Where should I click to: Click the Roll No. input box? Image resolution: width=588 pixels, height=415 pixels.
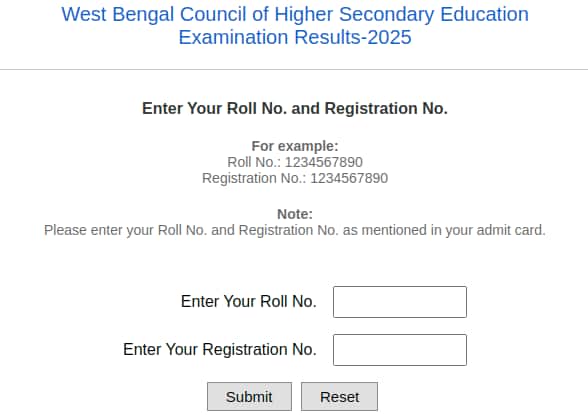click(400, 302)
